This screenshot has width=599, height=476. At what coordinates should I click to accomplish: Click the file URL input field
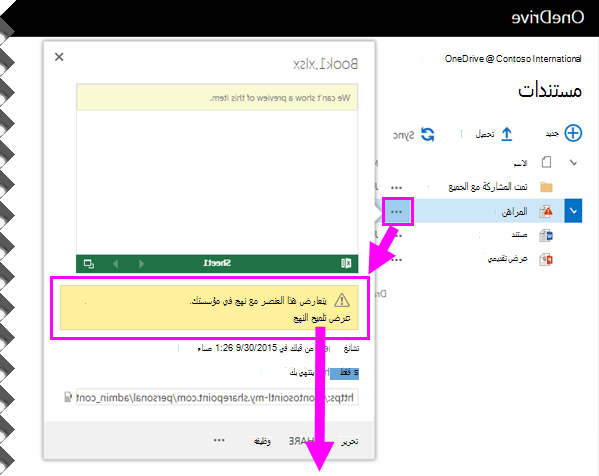click(217, 397)
